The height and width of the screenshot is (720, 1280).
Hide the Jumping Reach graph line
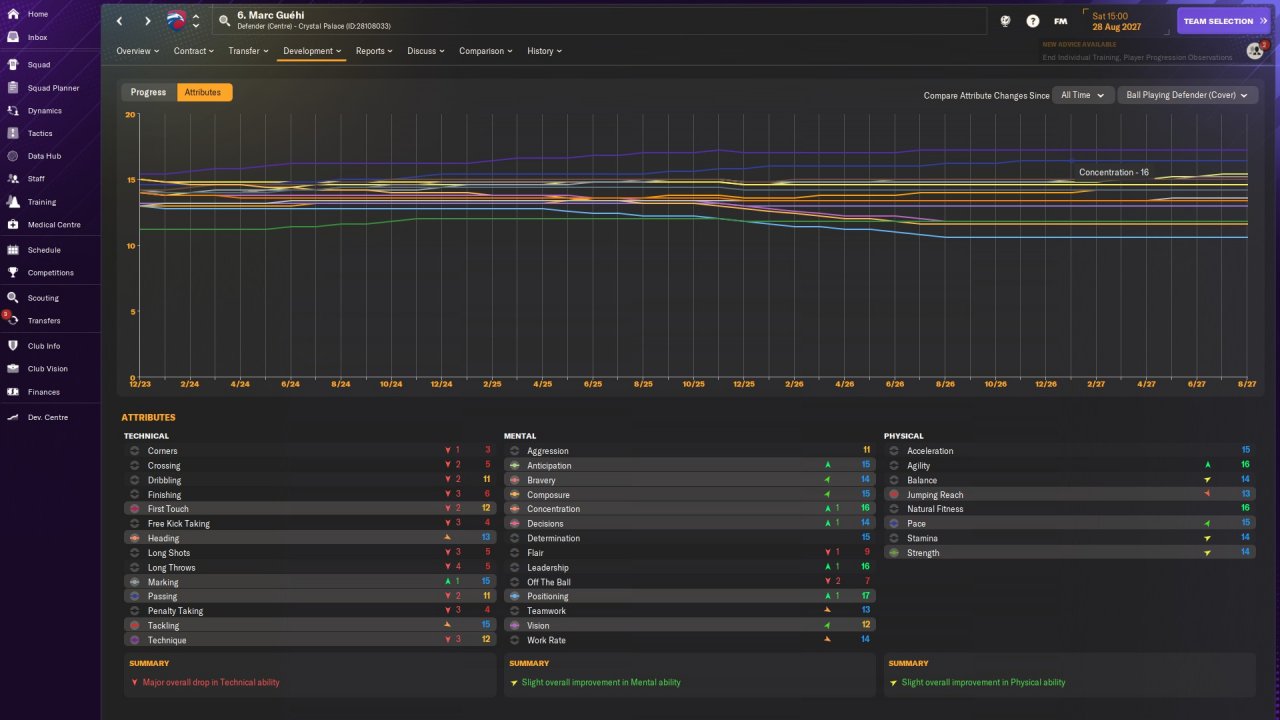(x=894, y=495)
